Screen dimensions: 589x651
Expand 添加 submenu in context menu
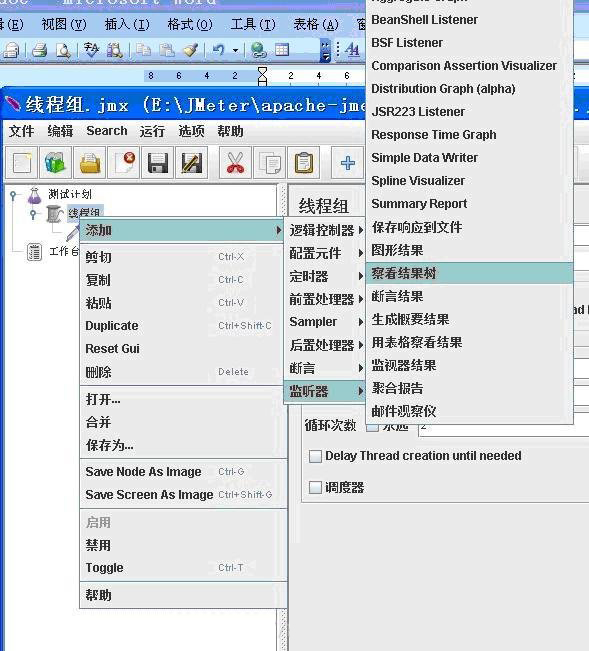(x=181, y=230)
